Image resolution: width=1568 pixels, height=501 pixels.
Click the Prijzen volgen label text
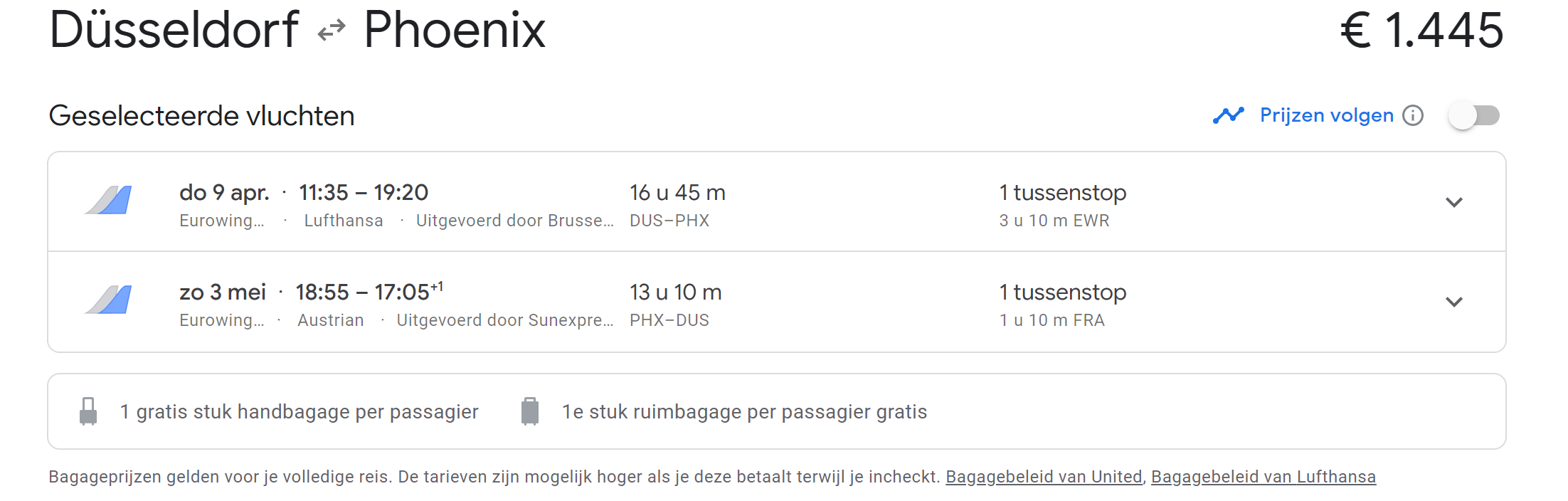tap(1327, 115)
